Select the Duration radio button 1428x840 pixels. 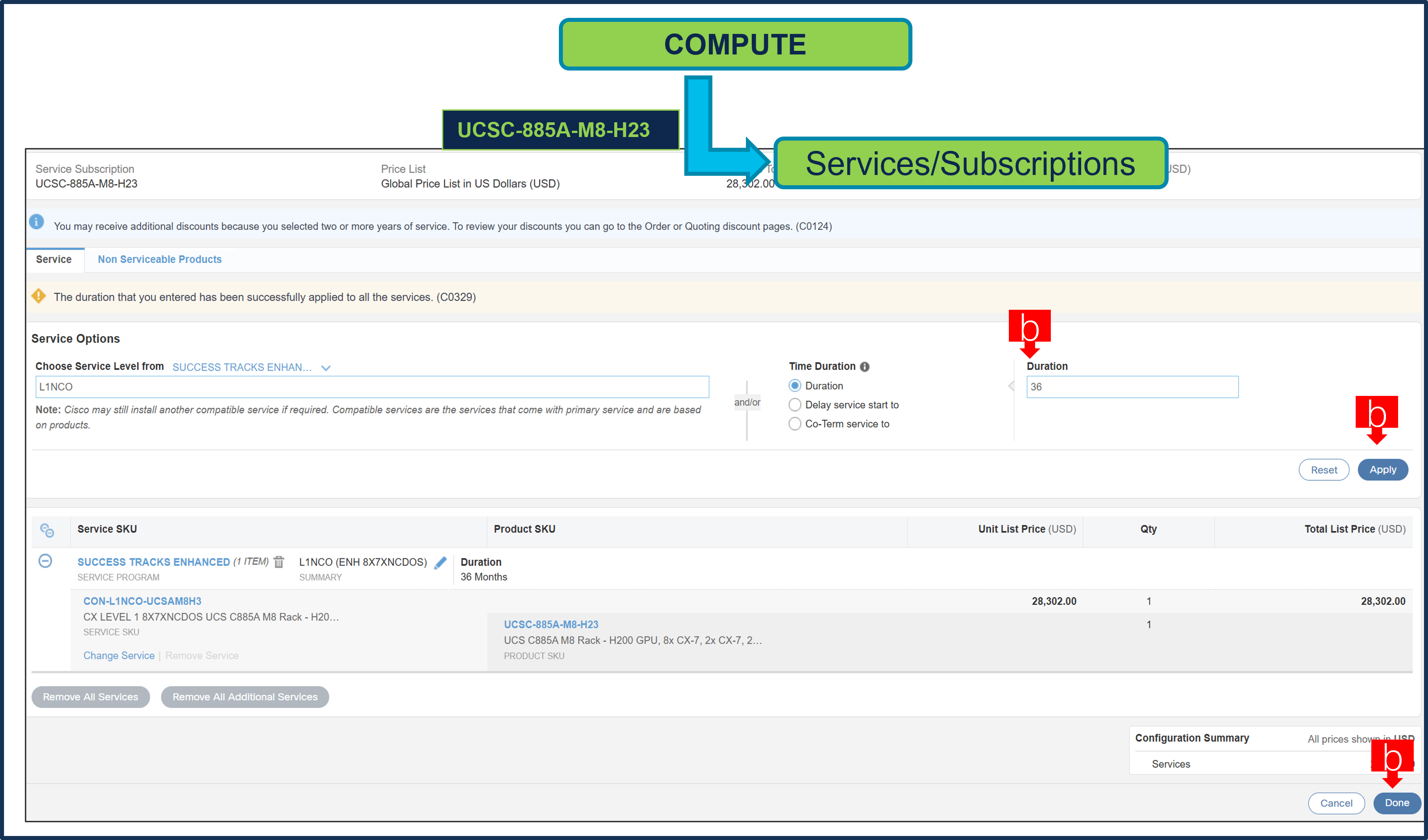[795, 385]
